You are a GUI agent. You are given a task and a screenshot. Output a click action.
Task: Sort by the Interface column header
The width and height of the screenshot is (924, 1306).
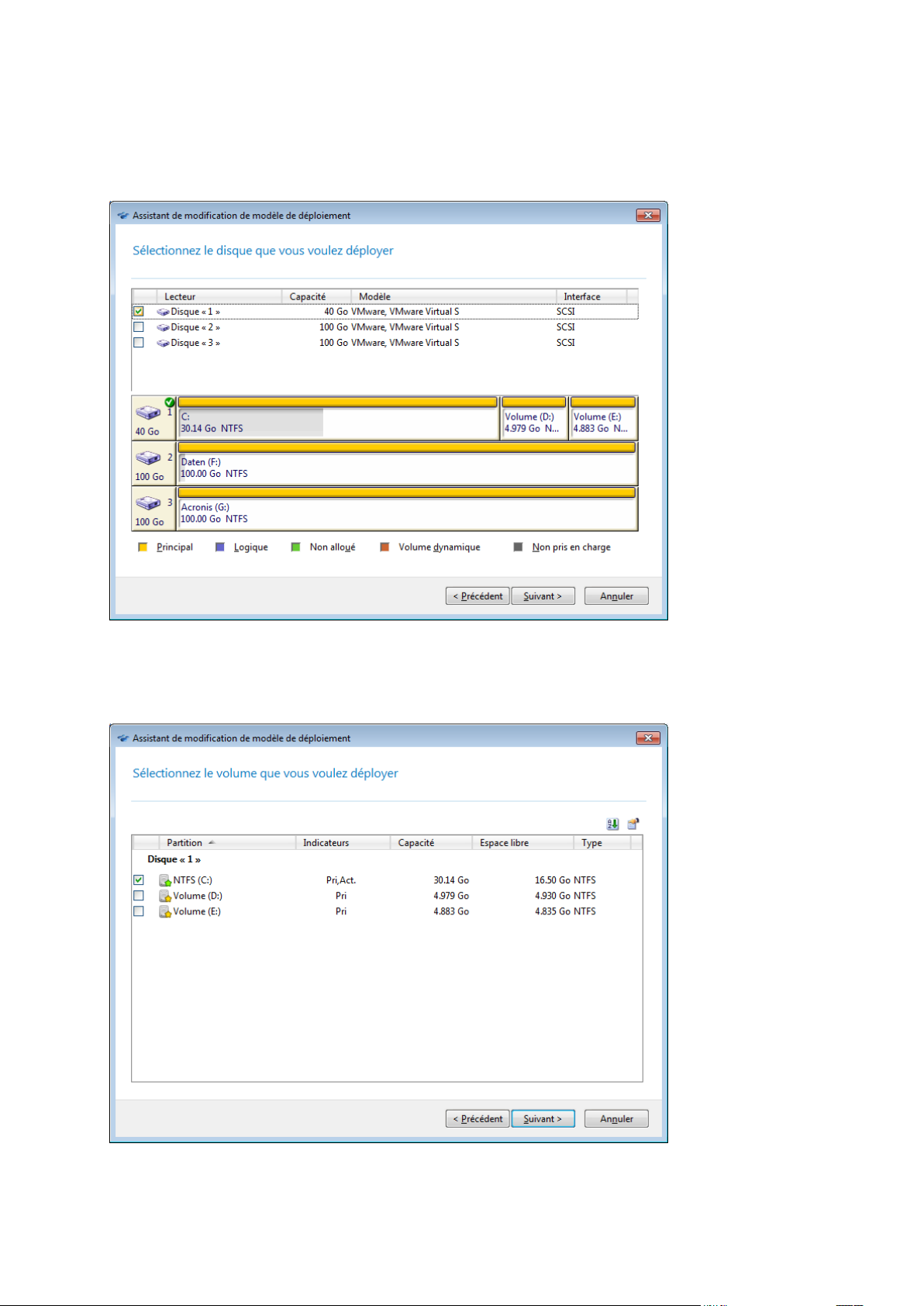click(x=591, y=297)
